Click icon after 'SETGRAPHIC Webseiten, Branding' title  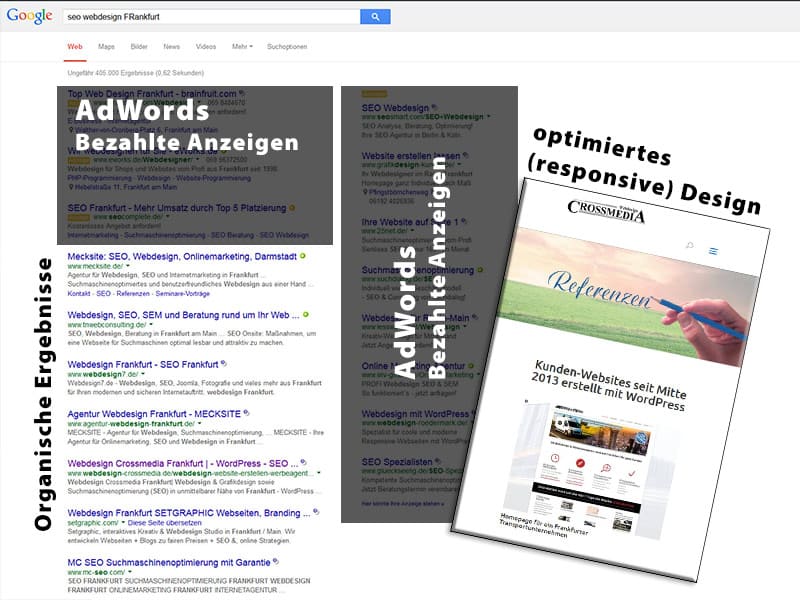coord(316,511)
